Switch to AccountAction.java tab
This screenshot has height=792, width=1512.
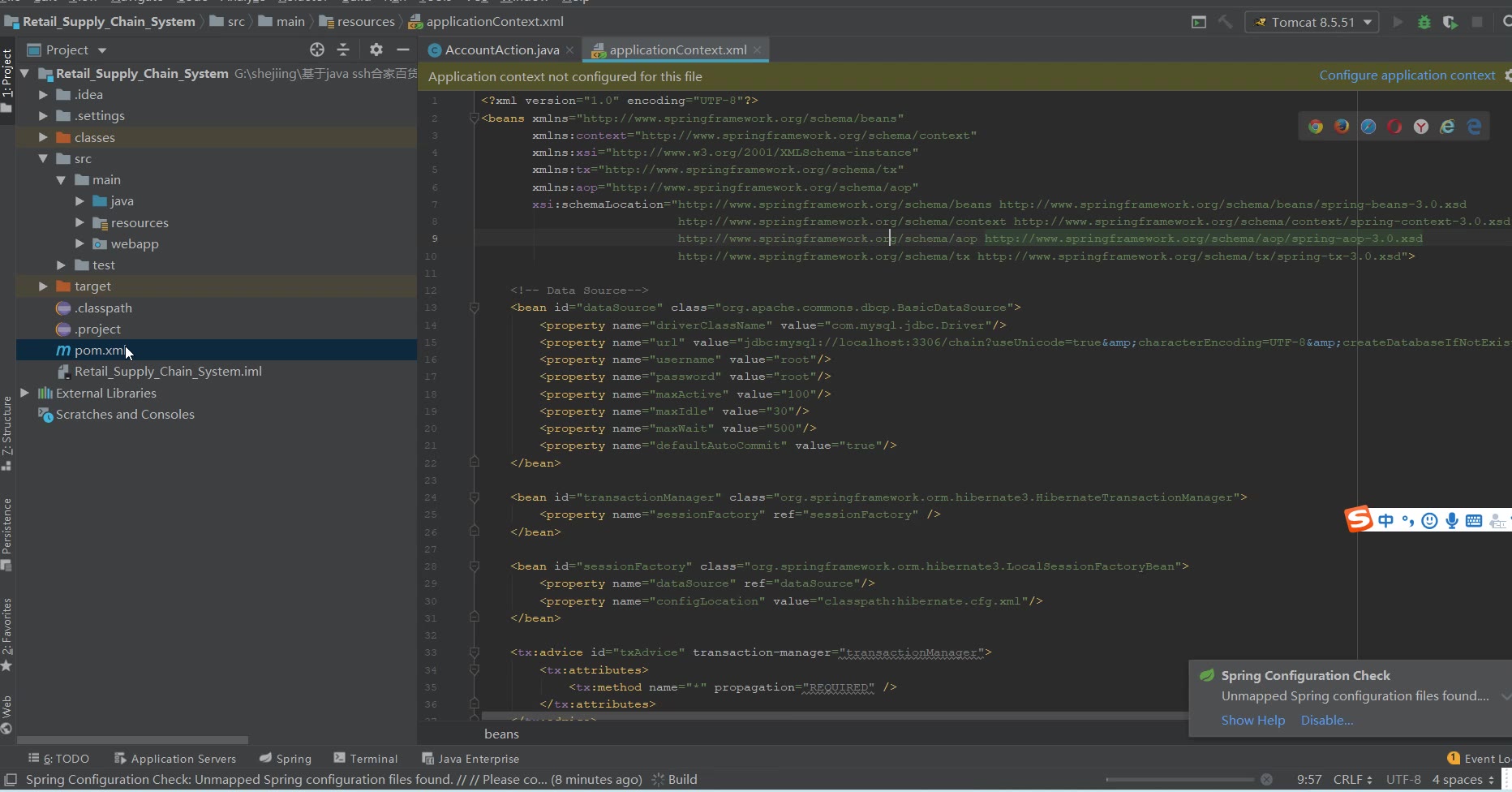point(501,50)
